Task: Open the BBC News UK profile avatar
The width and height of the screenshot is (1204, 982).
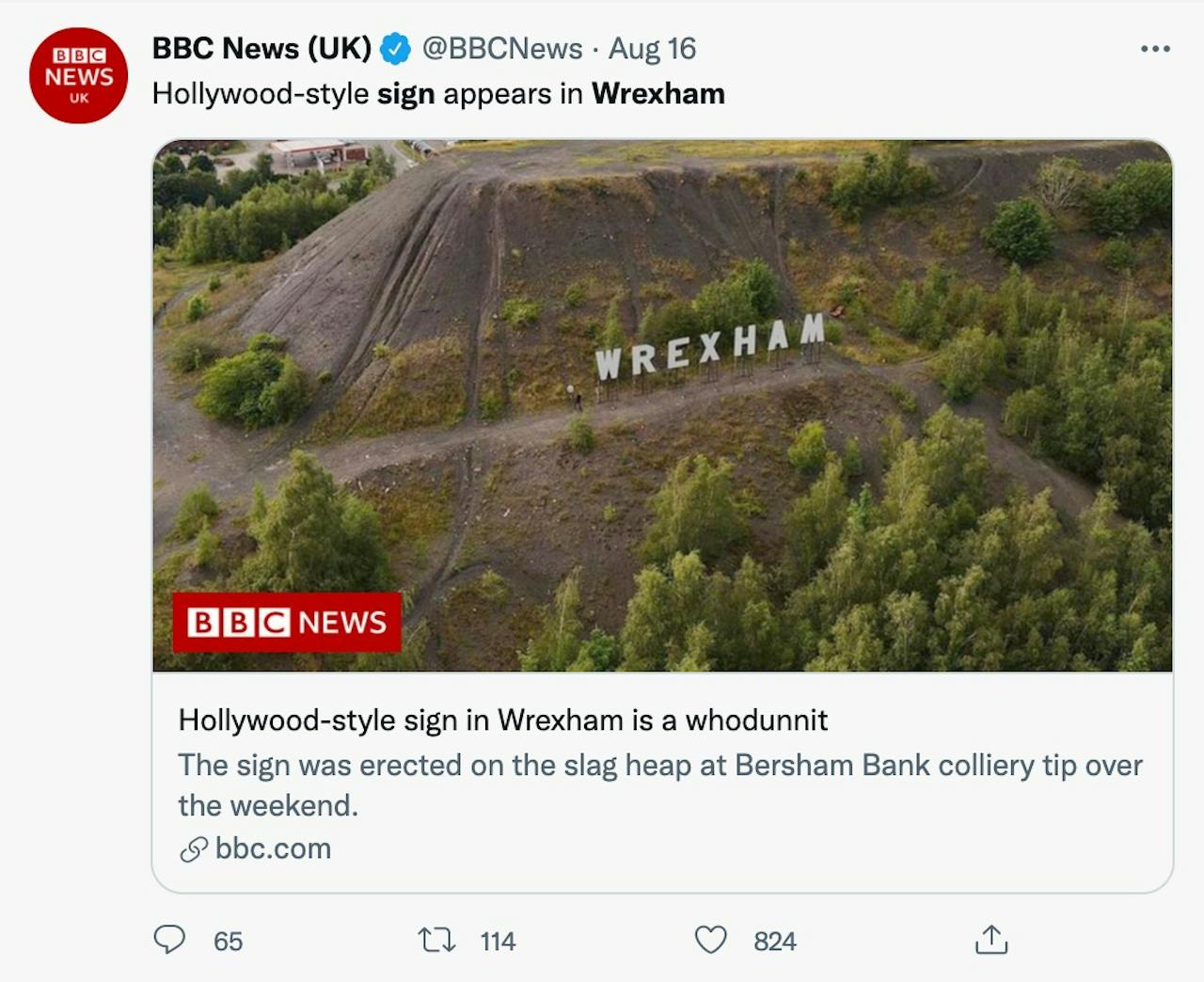Action: pyautogui.click(x=79, y=75)
